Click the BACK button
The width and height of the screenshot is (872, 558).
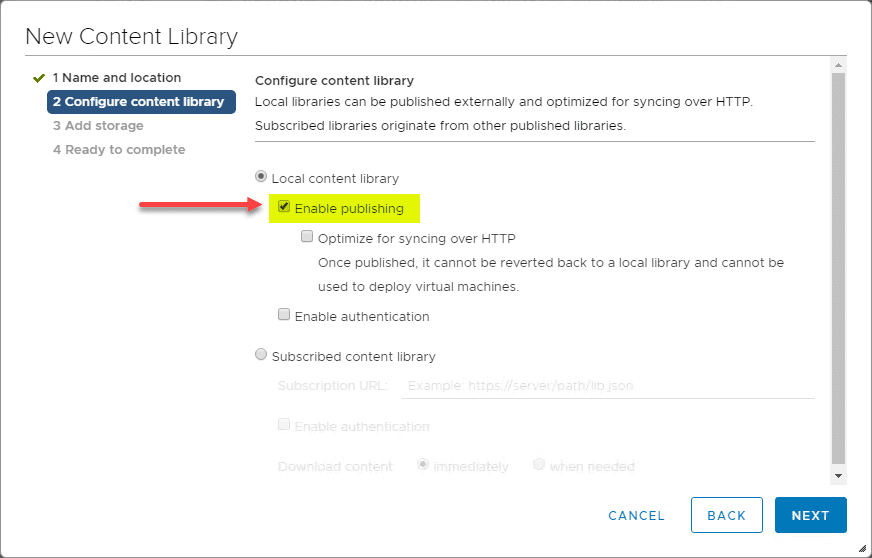coord(726,515)
